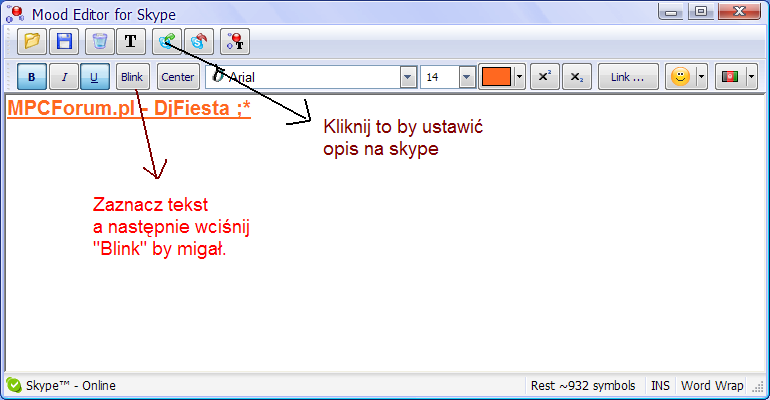This screenshot has width=770, height=400.
Task: Apply superscript formatting
Action: pos(545,77)
